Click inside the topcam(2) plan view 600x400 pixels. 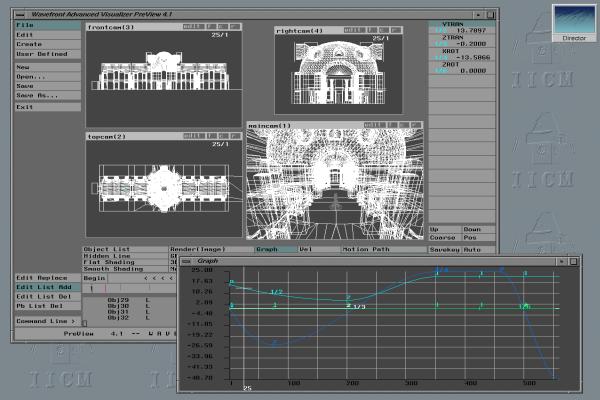pos(164,188)
